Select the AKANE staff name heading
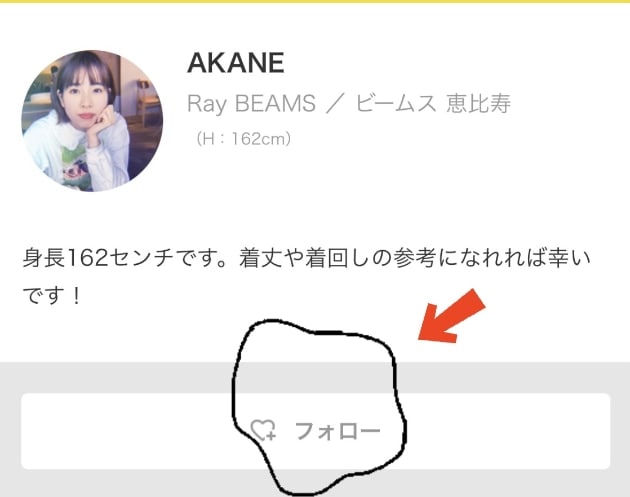This screenshot has height=497, width=630. [x=236, y=63]
